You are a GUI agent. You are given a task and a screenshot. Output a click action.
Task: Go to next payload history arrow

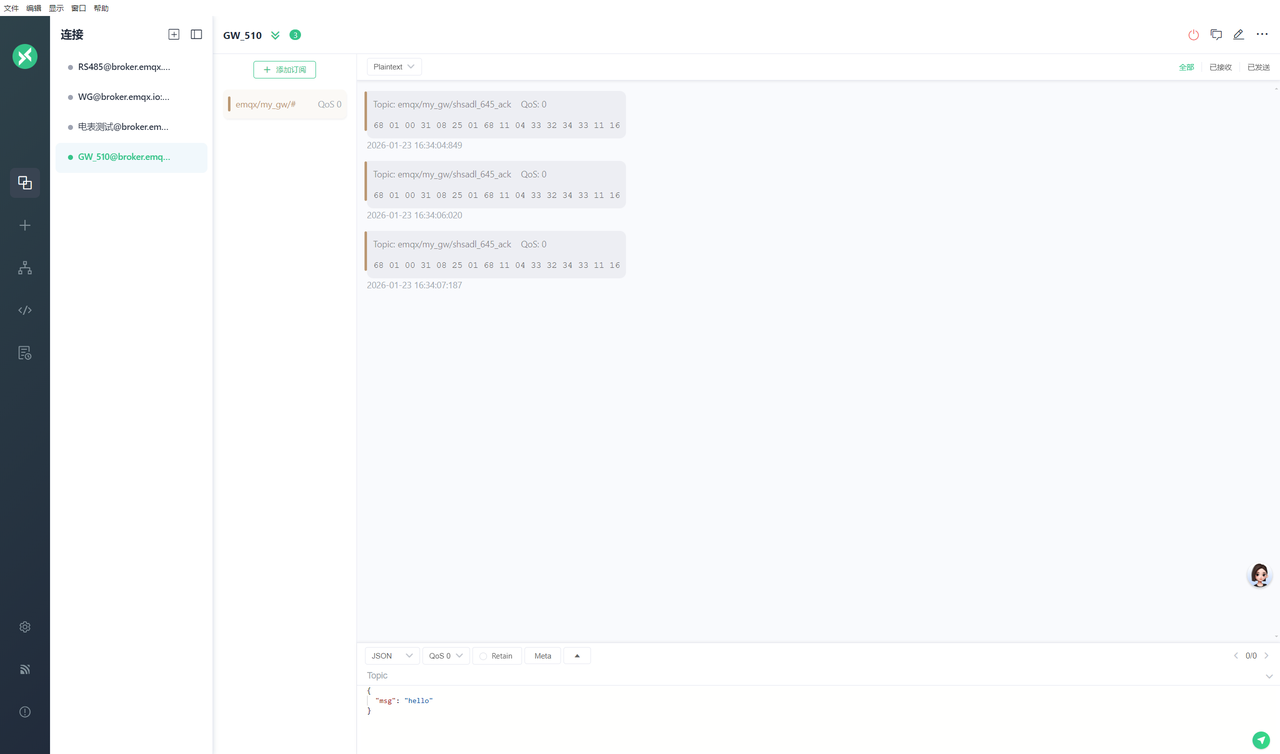click(1267, 656)
